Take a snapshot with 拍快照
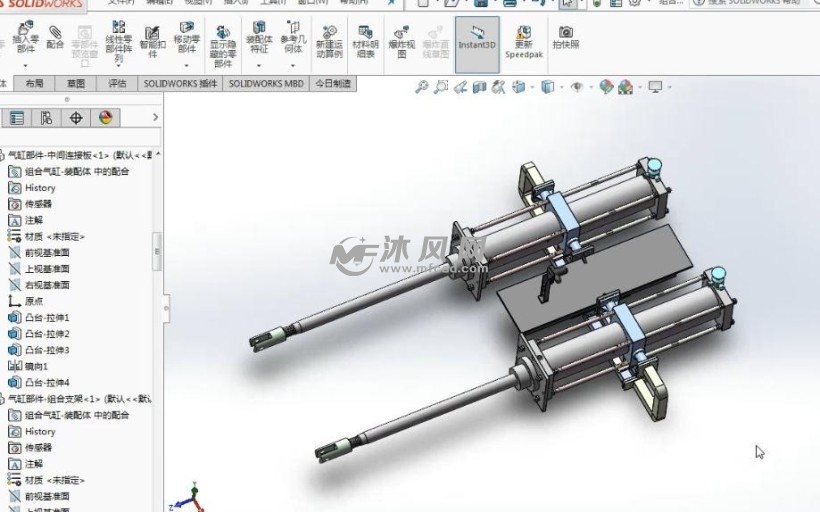 tap(566, 38)
